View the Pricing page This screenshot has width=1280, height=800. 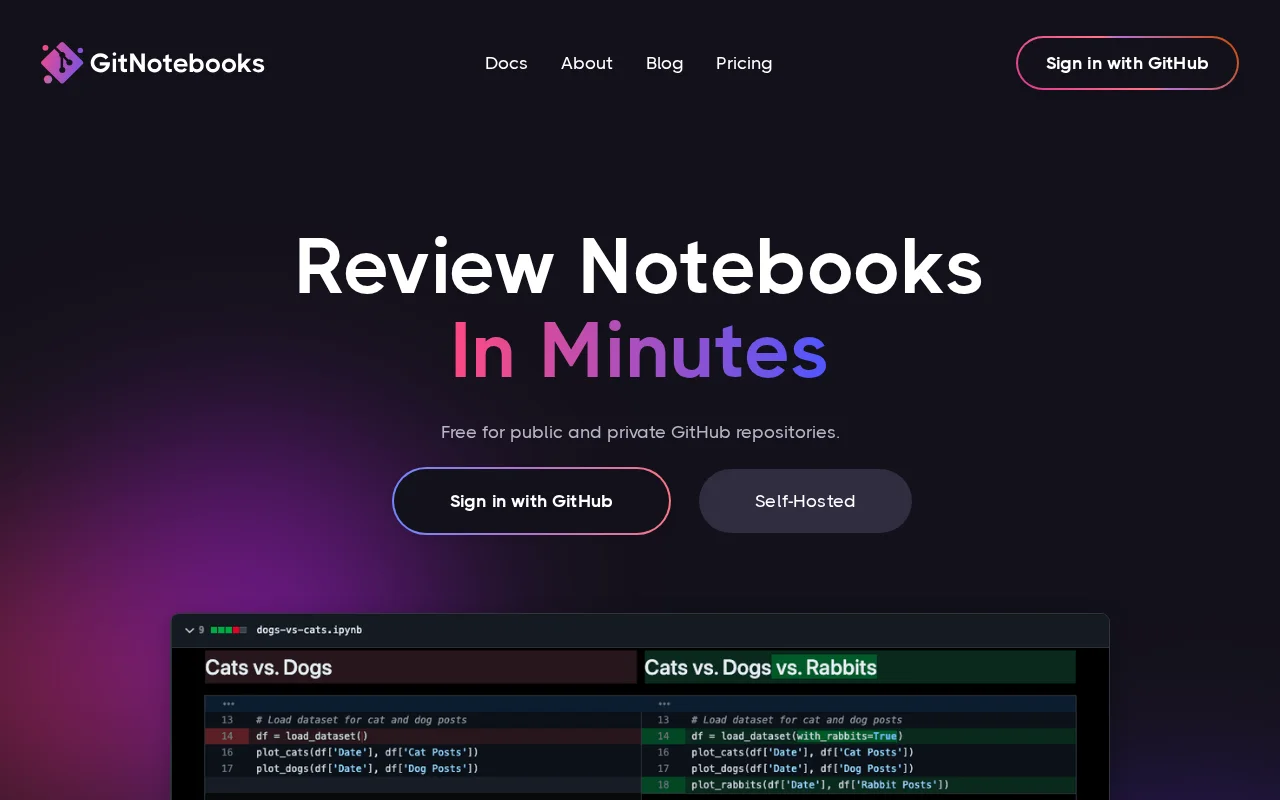744,63
